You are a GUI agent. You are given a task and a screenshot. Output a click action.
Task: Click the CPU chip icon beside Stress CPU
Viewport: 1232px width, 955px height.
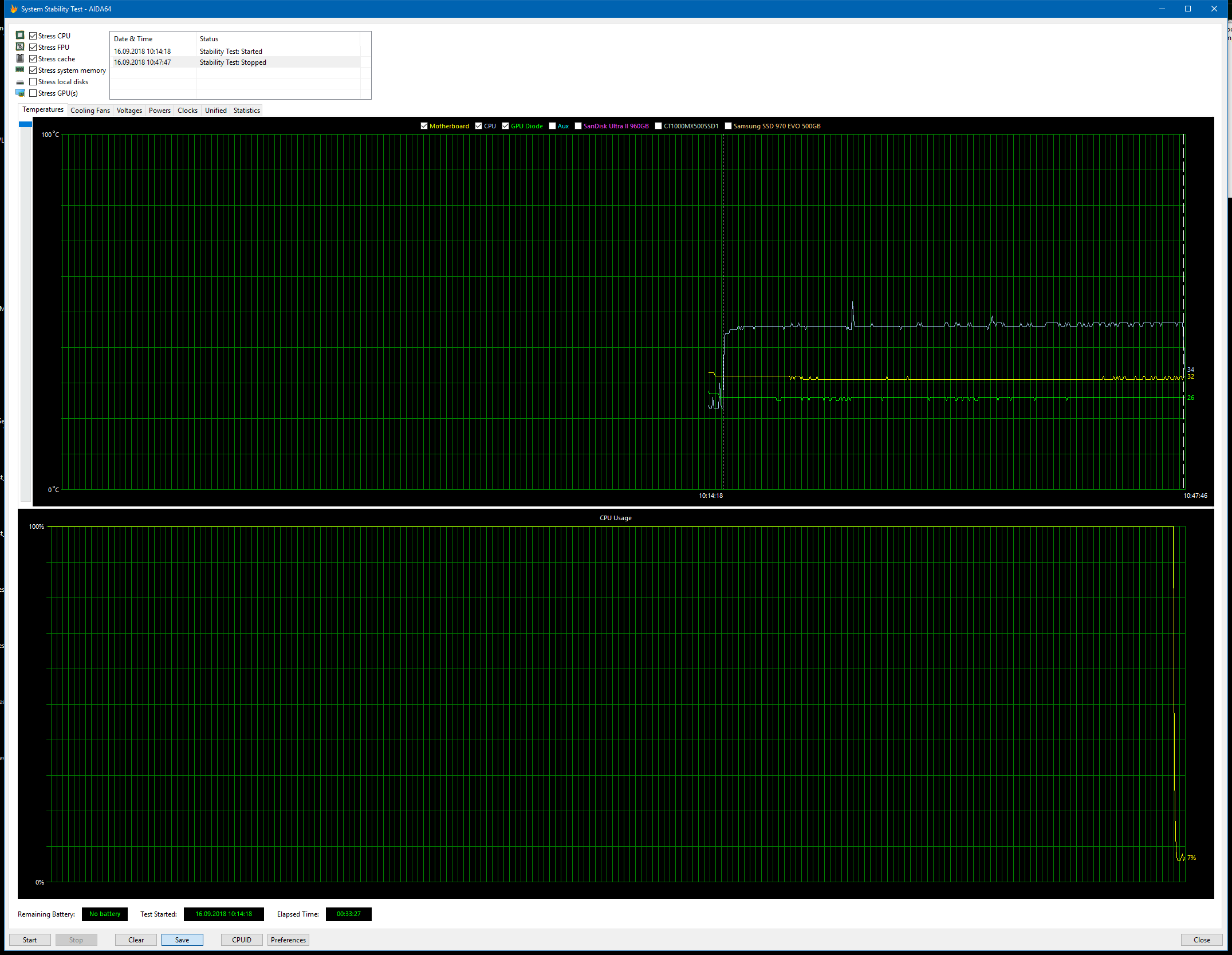(x=20, y=36)
